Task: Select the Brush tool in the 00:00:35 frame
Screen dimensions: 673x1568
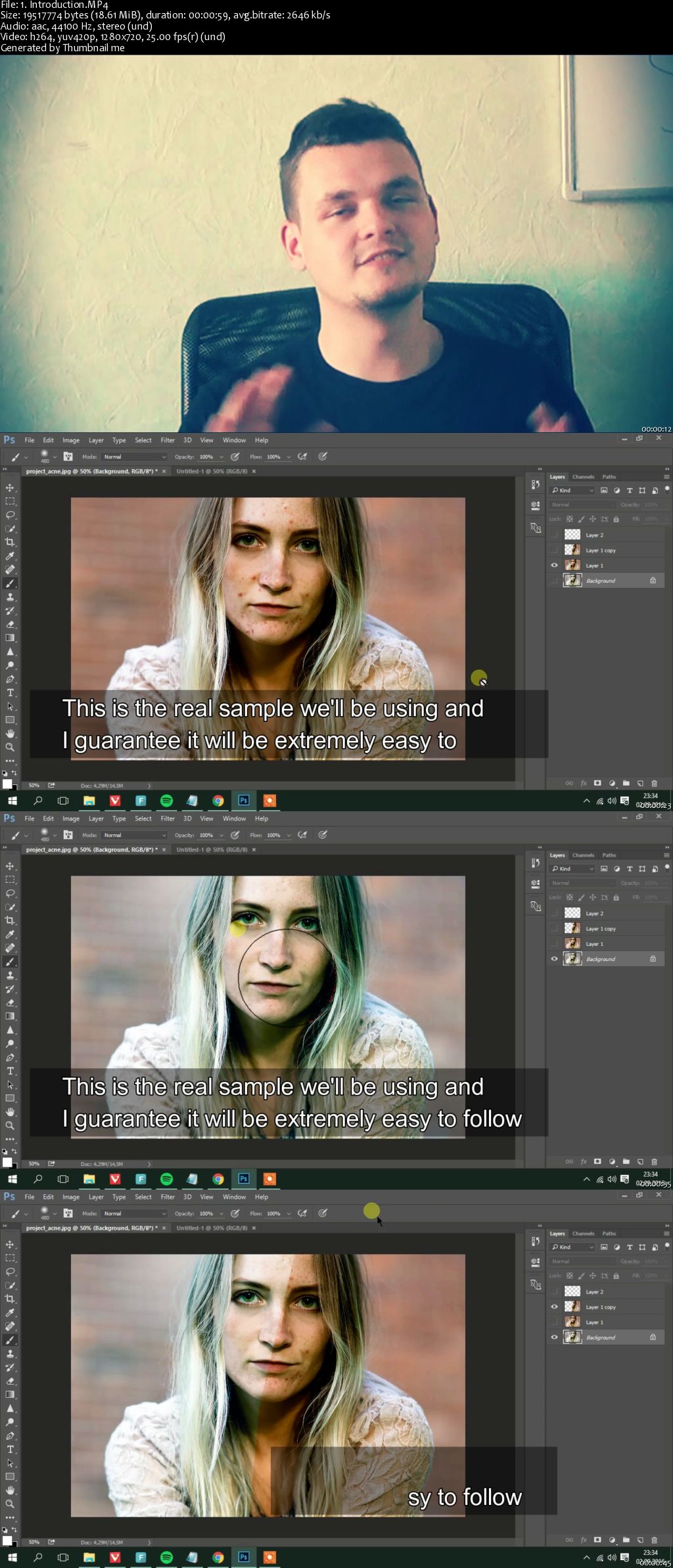Action: (10, 962)
